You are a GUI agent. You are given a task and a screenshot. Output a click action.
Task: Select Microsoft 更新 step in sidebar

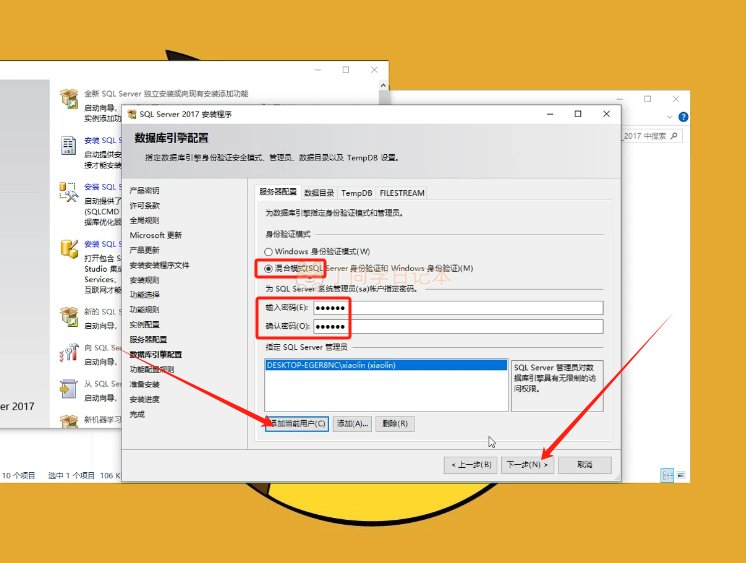[156, 235]
